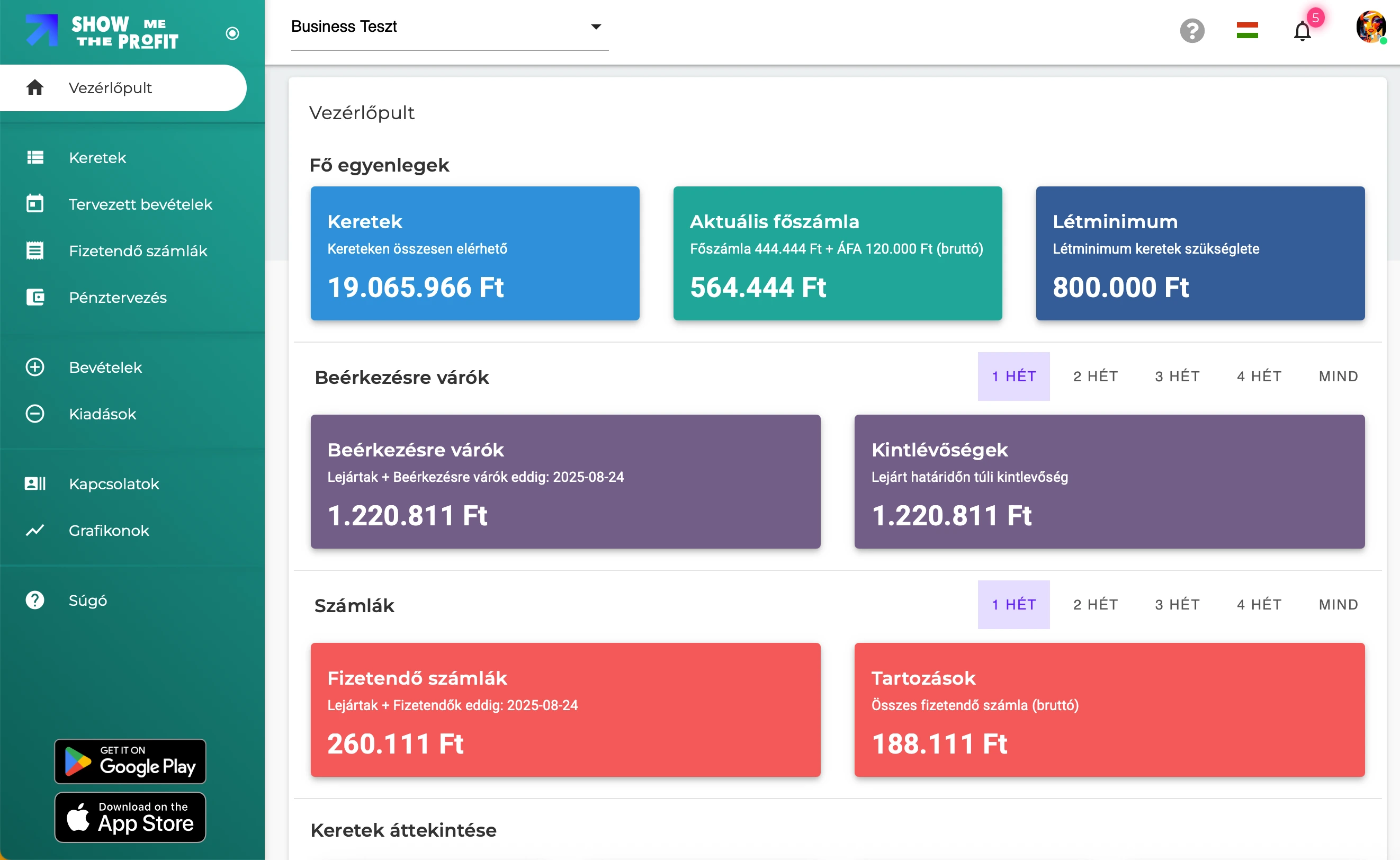Open the notifications bell icon
1400x860 pixels.
1302,31
